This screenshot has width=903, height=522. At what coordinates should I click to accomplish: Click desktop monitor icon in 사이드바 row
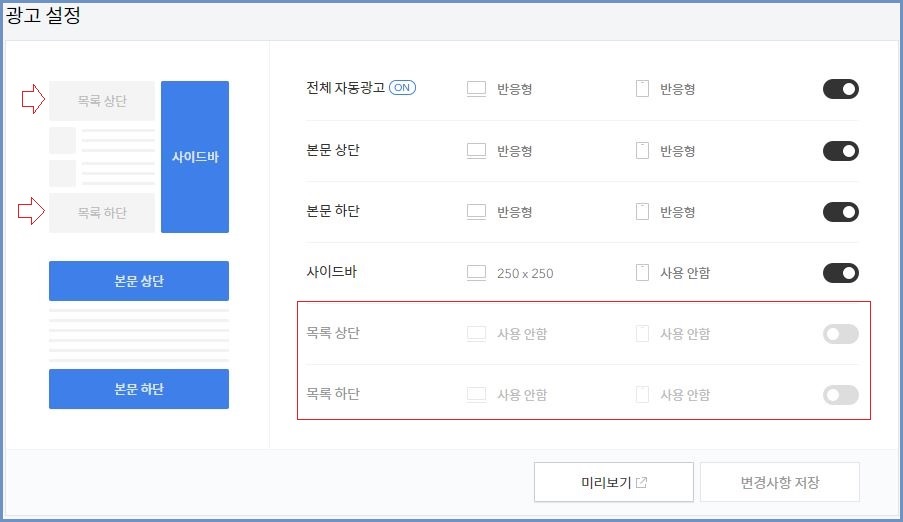tap(476, 273)
